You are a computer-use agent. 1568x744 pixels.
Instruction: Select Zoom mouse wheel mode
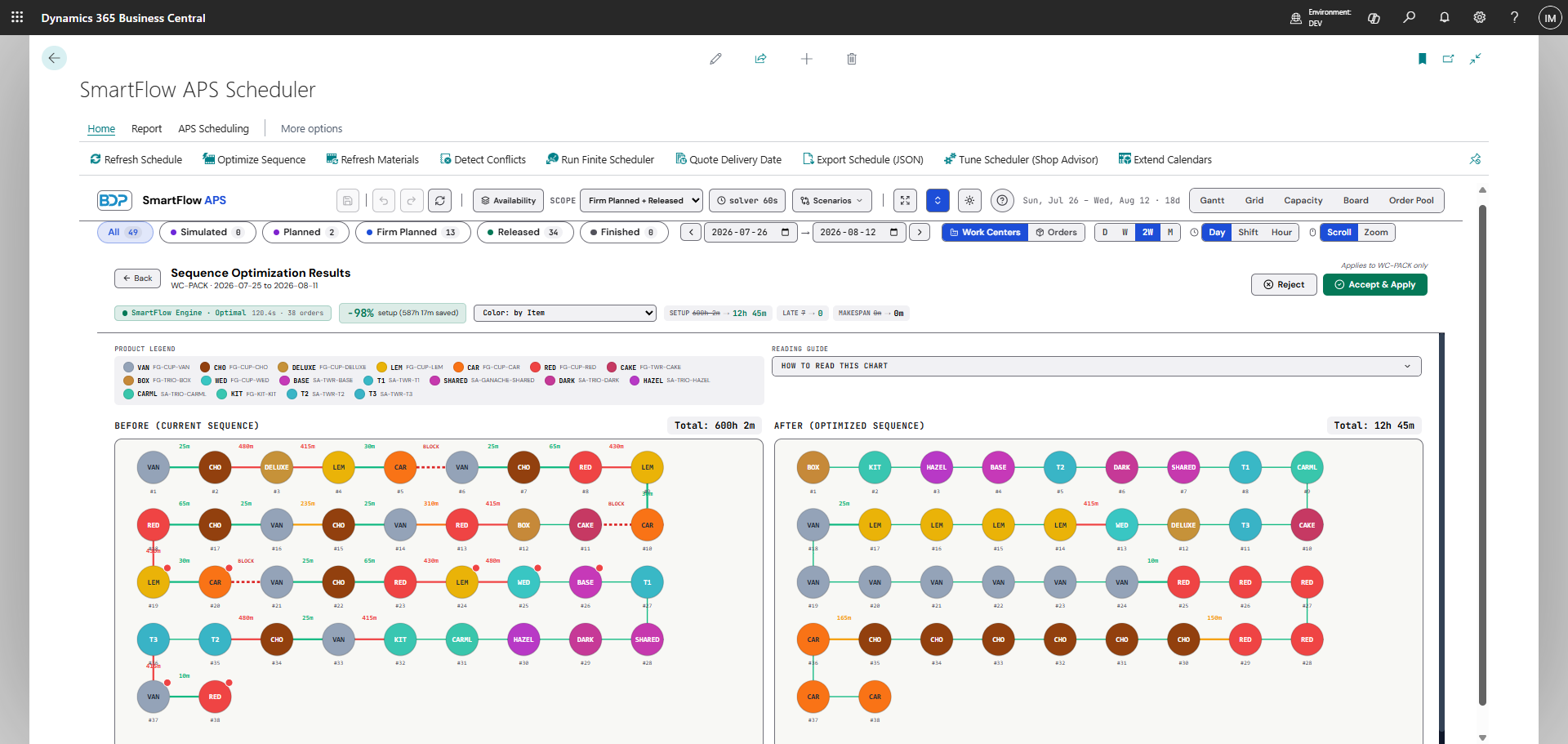point(1376,232)
